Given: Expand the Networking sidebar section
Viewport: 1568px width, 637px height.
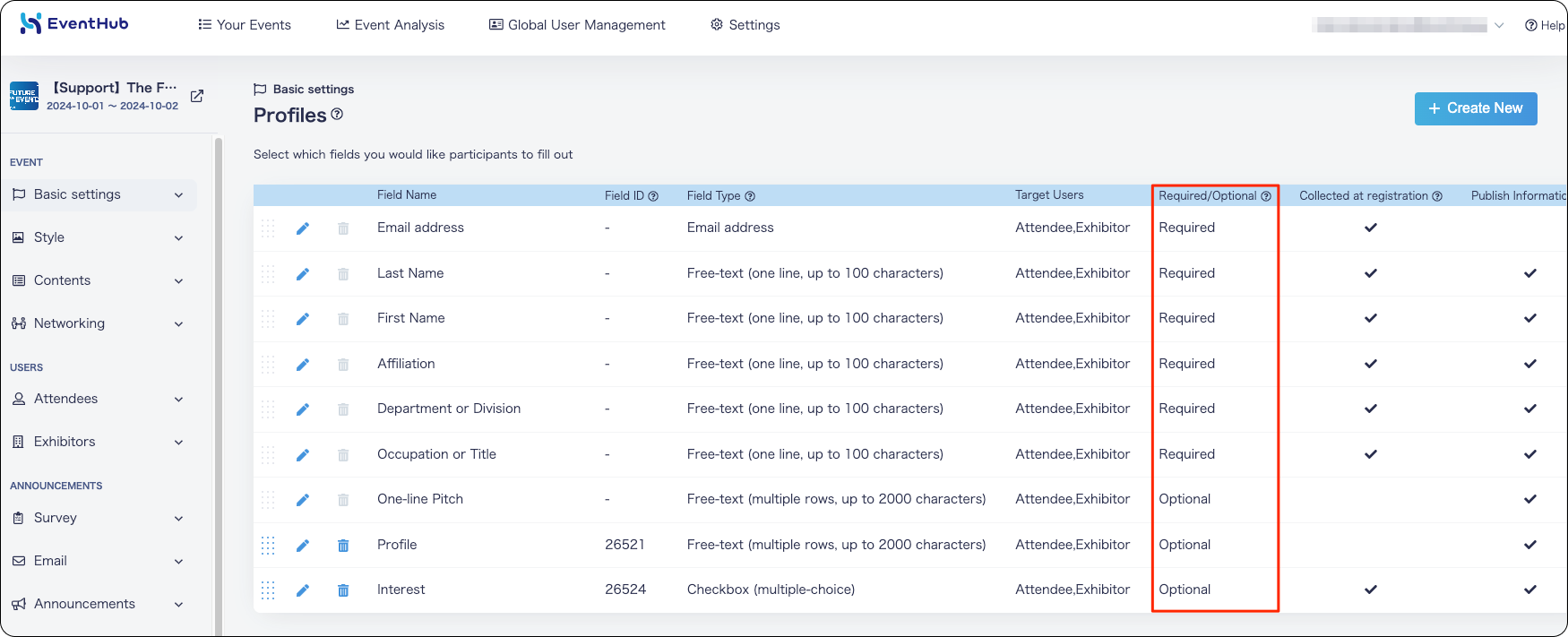Looking at the screenshot, I should tap(99, 323).
